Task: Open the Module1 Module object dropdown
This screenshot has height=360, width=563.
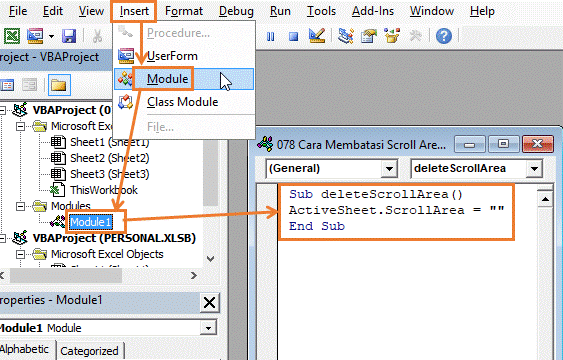Action: pyautogui.click(x=208, y=328)
